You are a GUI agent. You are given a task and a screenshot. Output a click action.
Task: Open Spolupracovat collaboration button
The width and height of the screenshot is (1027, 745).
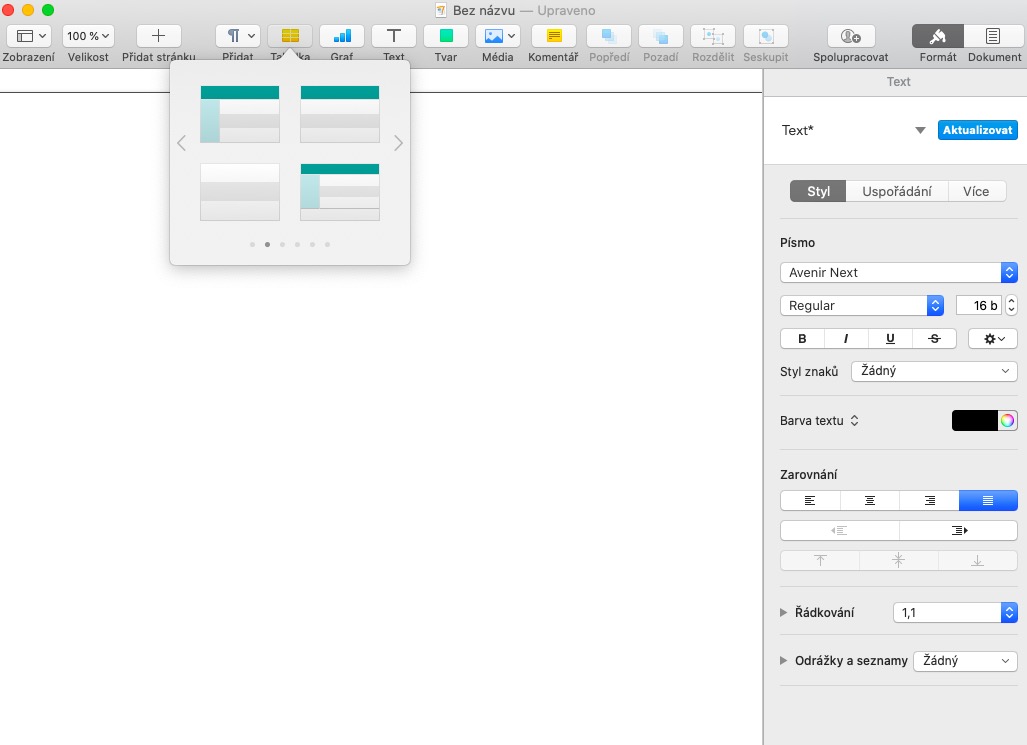(x=850, y=36)
